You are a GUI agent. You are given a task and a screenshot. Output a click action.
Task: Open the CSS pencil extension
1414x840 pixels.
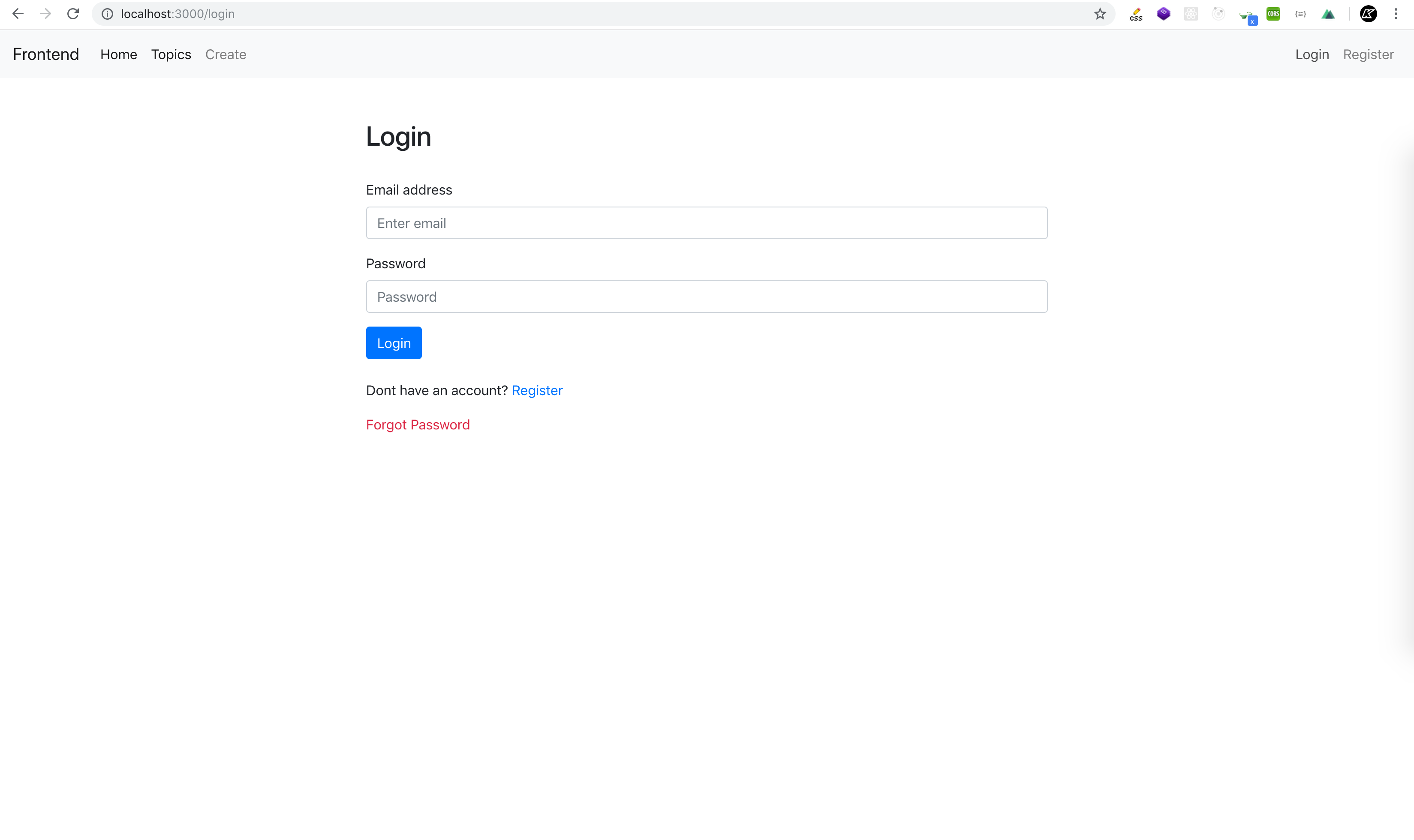pyautogui.click(x=1136, y=14)
